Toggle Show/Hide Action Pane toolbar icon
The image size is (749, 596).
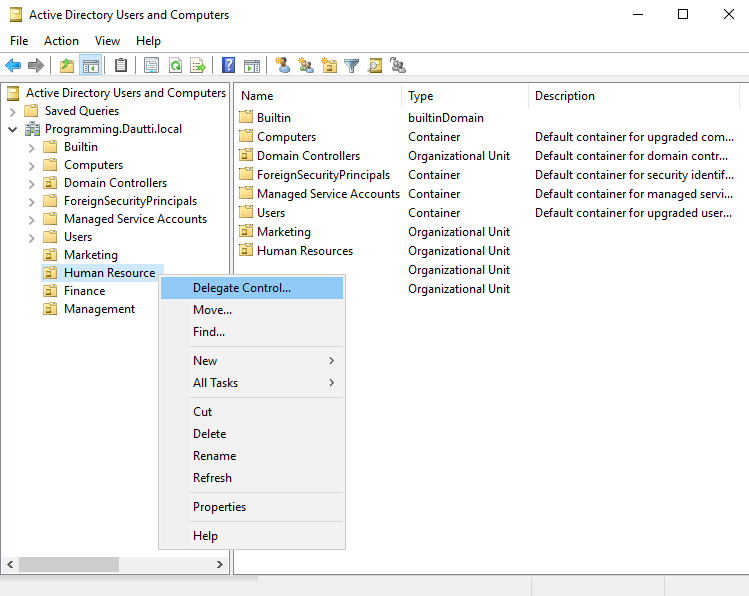[x=252, y=65]
